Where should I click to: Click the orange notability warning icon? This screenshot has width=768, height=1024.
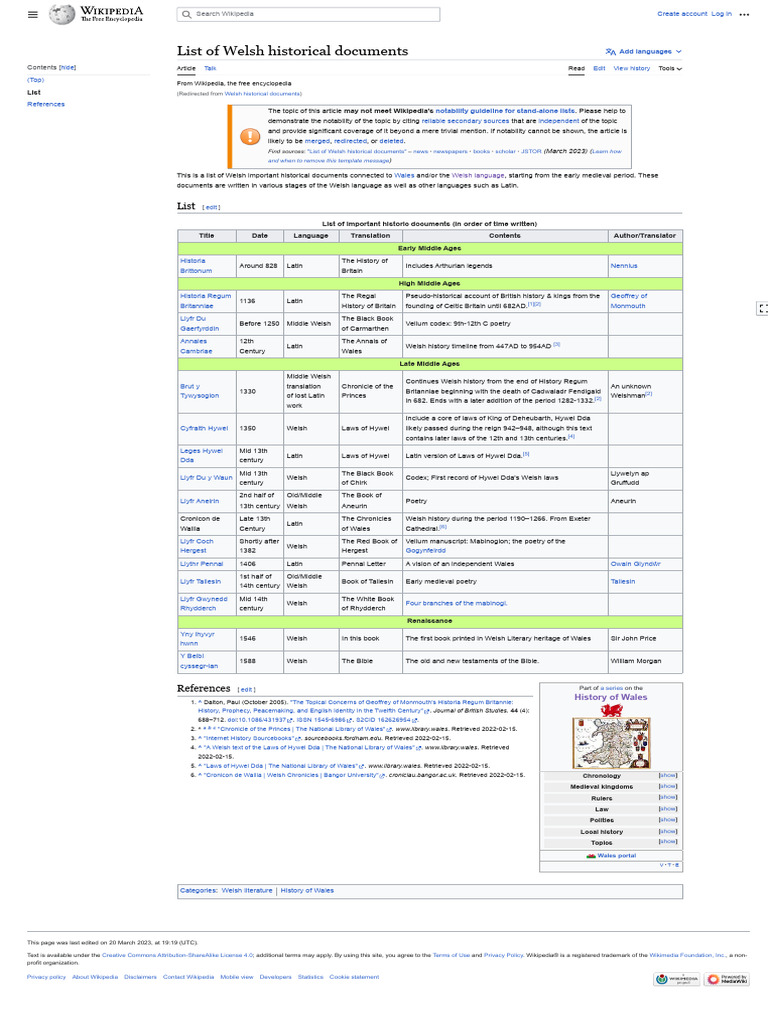click(250, 136)
